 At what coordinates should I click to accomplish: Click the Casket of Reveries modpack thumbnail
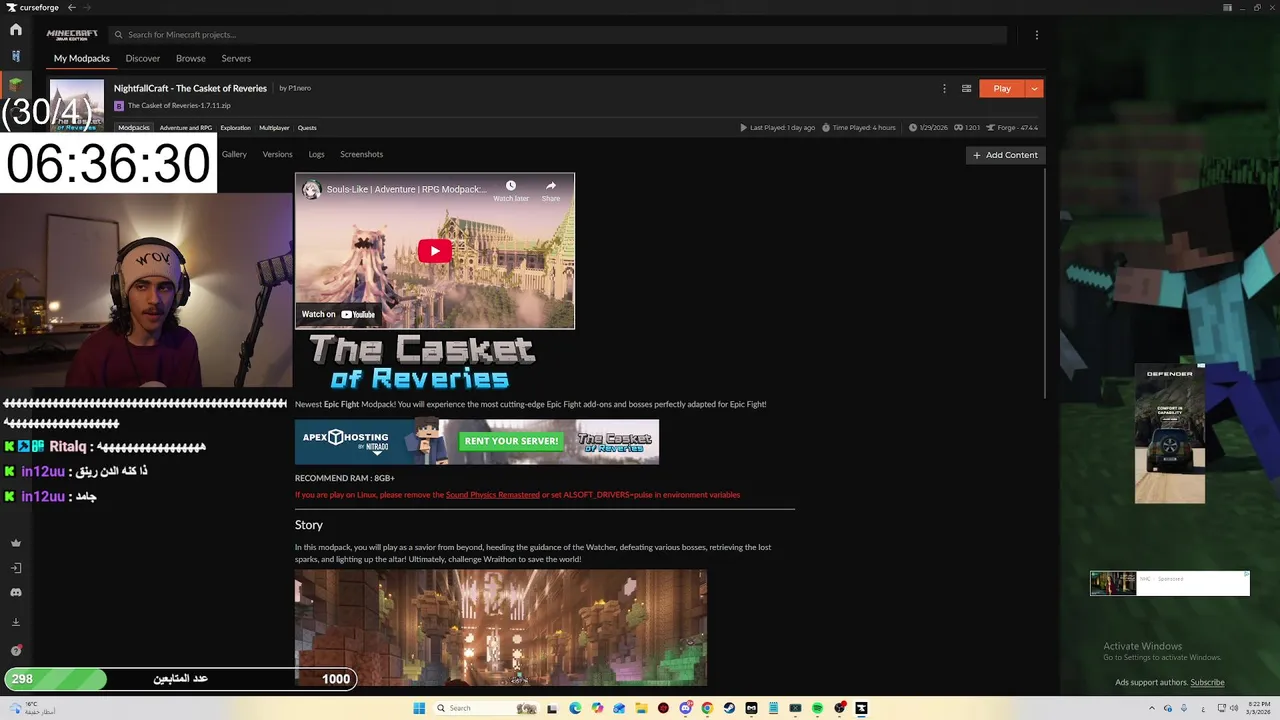click(x=77, y=105)
